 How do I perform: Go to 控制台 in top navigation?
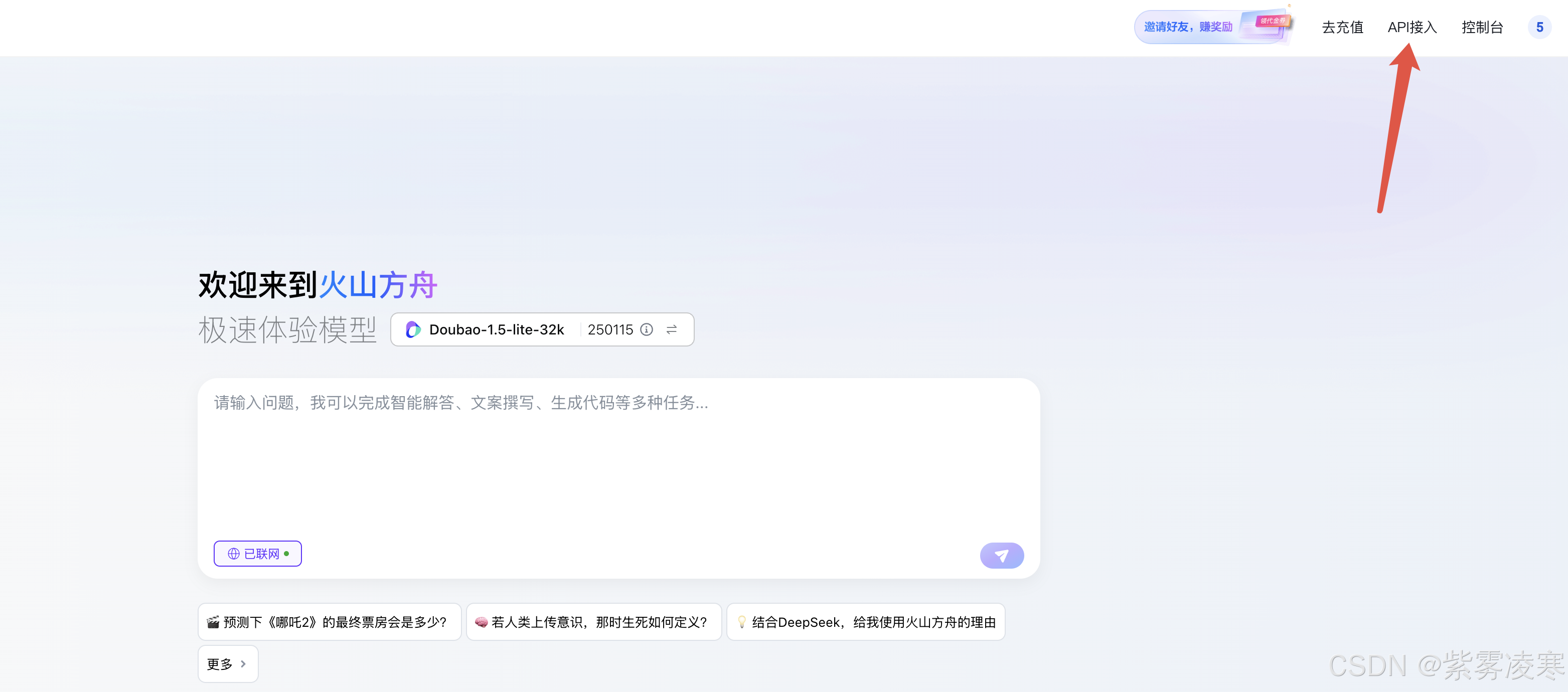[x=1482, y=28]
